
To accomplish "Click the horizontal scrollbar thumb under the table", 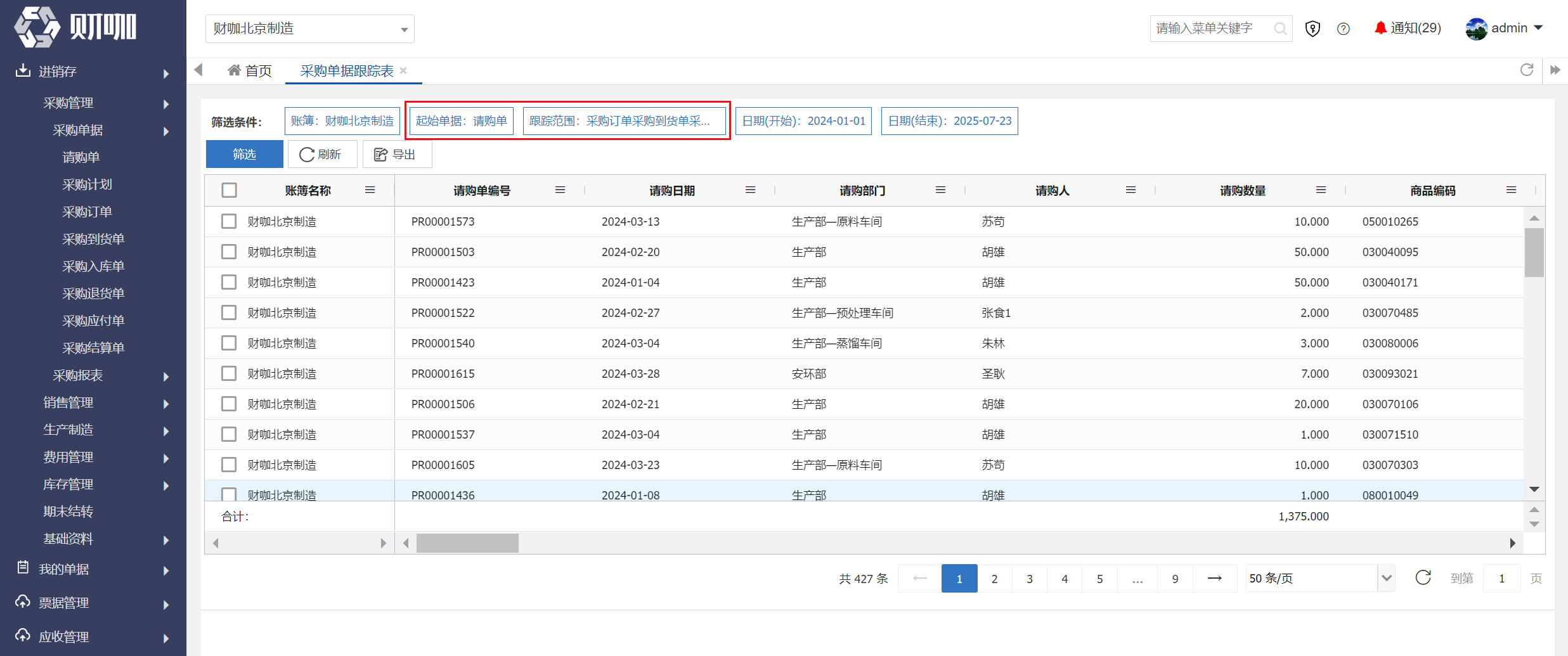I will coord(467,543).
